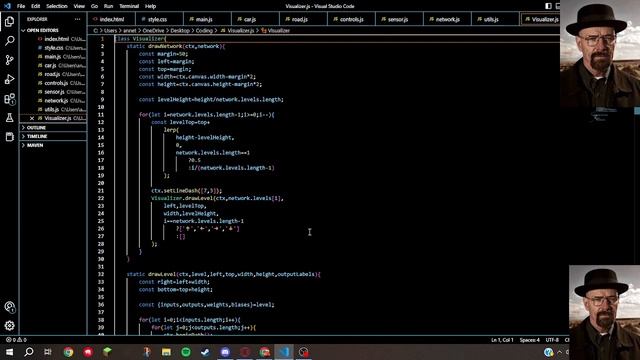Open sensor.js in Open Editors list
The width and height of the screenshot is (640, 360).
(53, 92)
